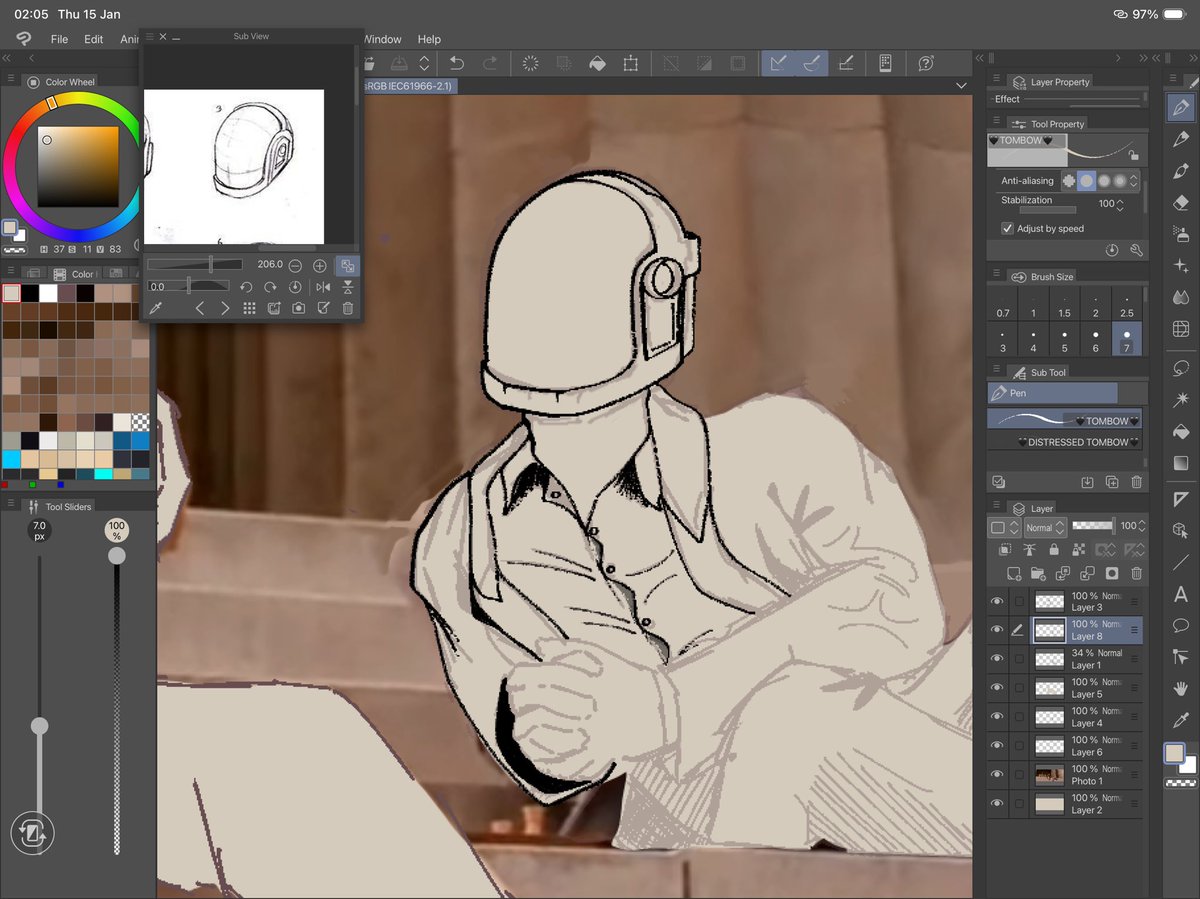Open the Help menu
Viewport: 1200px width, 899px height.
point(429,39)
